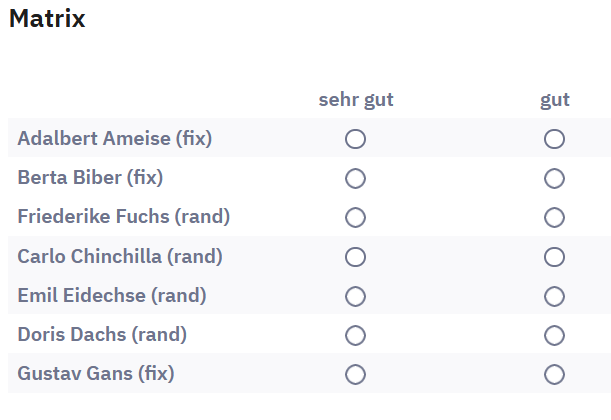611x420 pixels.
Task: Mark Friederike Fuchs as 'sehr gut'
Action: (355, 217)
